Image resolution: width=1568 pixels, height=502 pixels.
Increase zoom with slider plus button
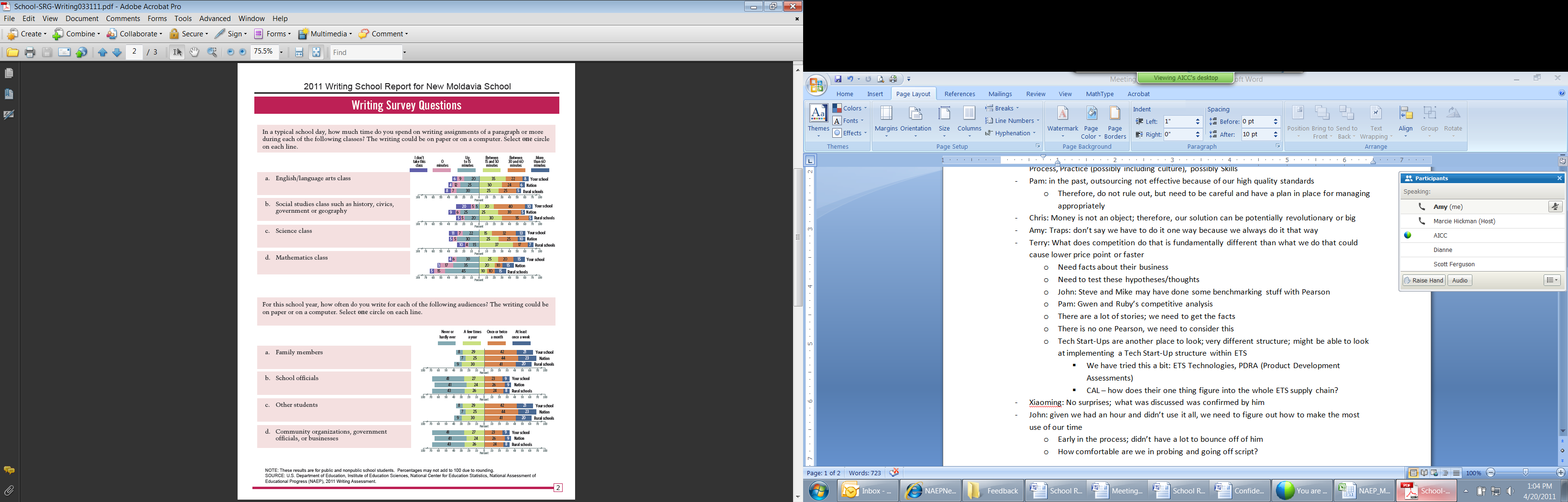coord(1561,473)
